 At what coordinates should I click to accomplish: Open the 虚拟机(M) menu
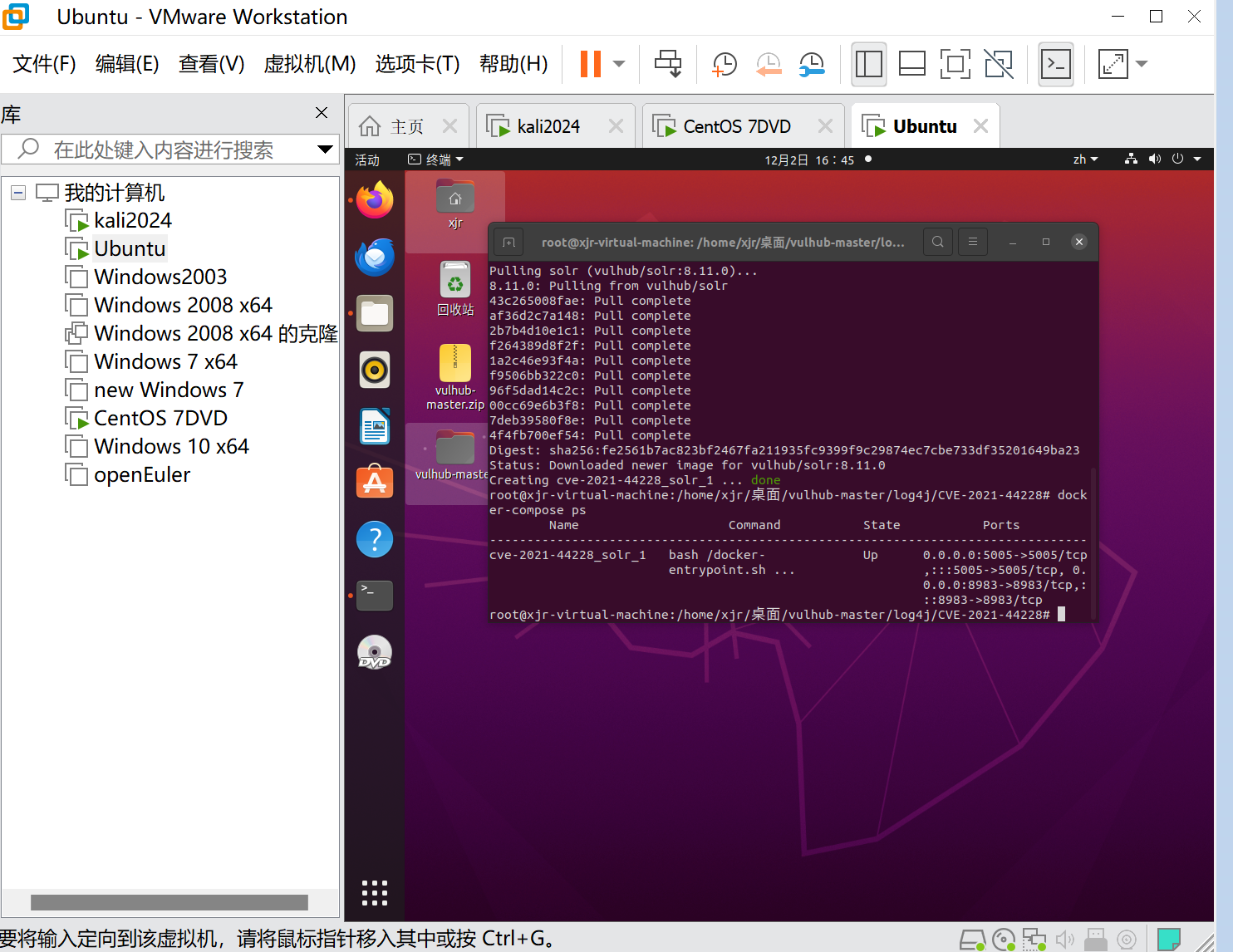[x=309, y=64]
